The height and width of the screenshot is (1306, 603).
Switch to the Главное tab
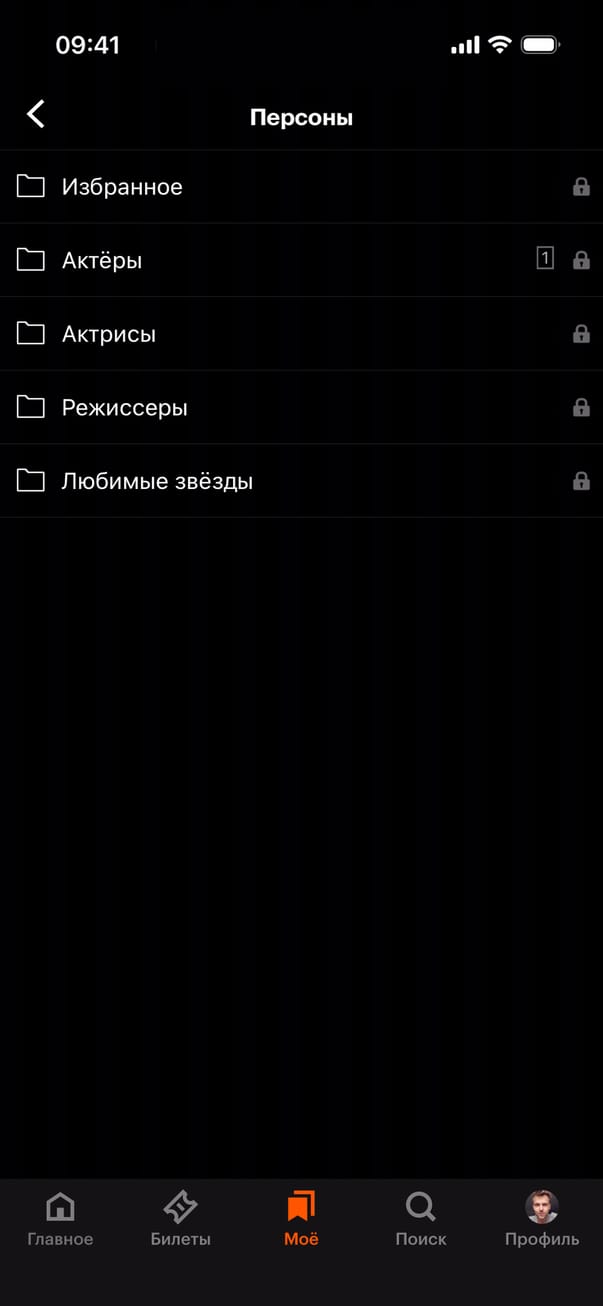[x=60, y=1219]
